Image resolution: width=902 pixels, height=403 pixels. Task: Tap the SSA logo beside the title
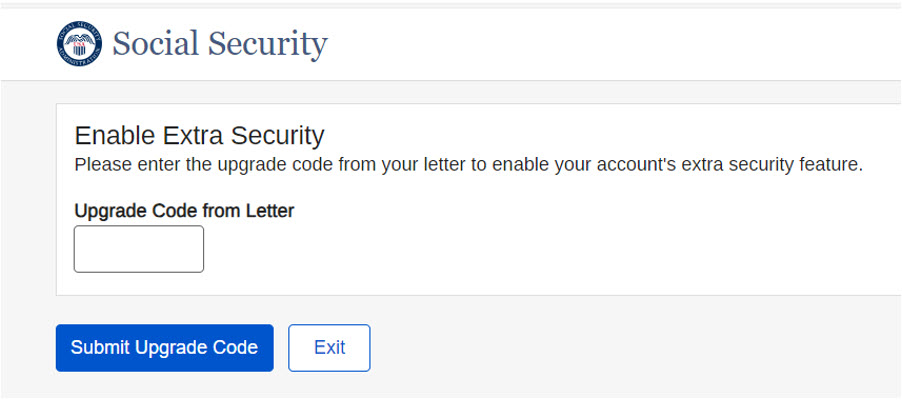[x=79, y=44]
